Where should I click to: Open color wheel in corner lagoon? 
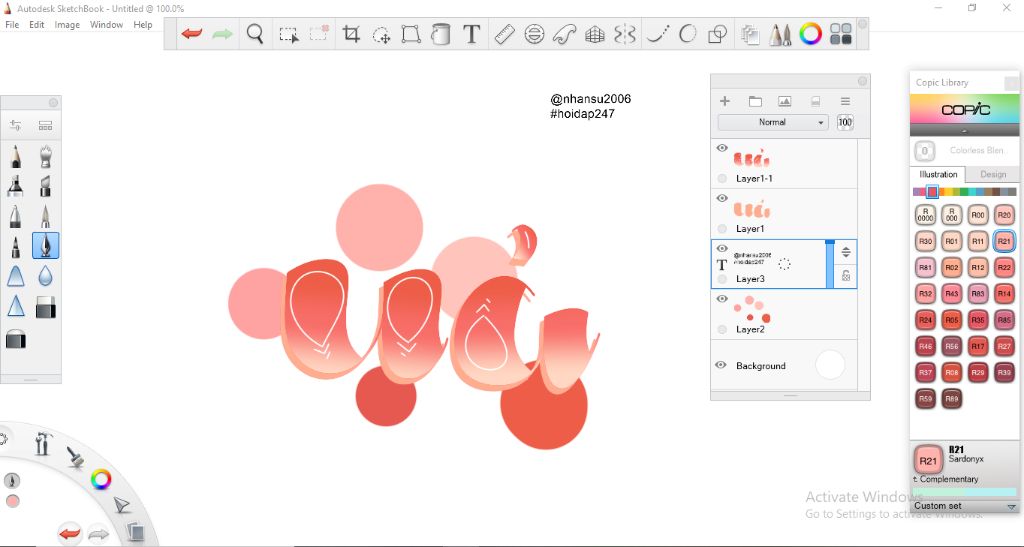point(101,480)
